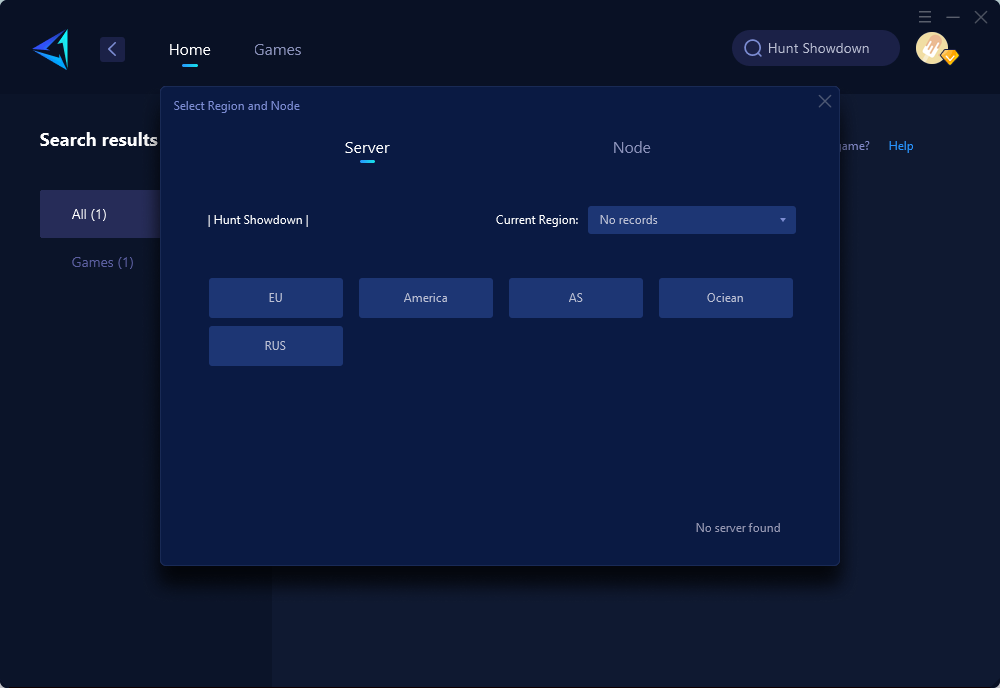Choose the EU server region
Image resolution: width=1000 pixels, height=688 pixels.
pyautogui.click(x=276, y=298)
